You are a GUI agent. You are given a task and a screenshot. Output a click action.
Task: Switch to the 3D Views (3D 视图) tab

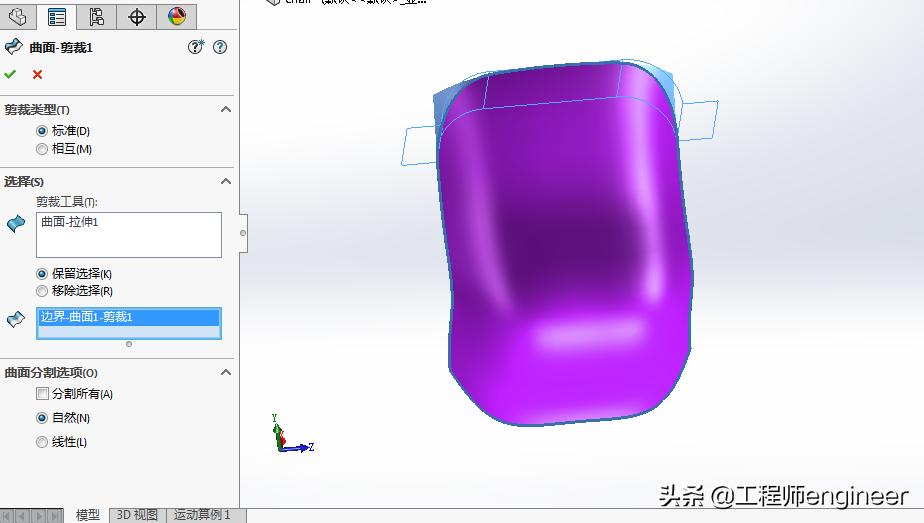coord(137,515)
